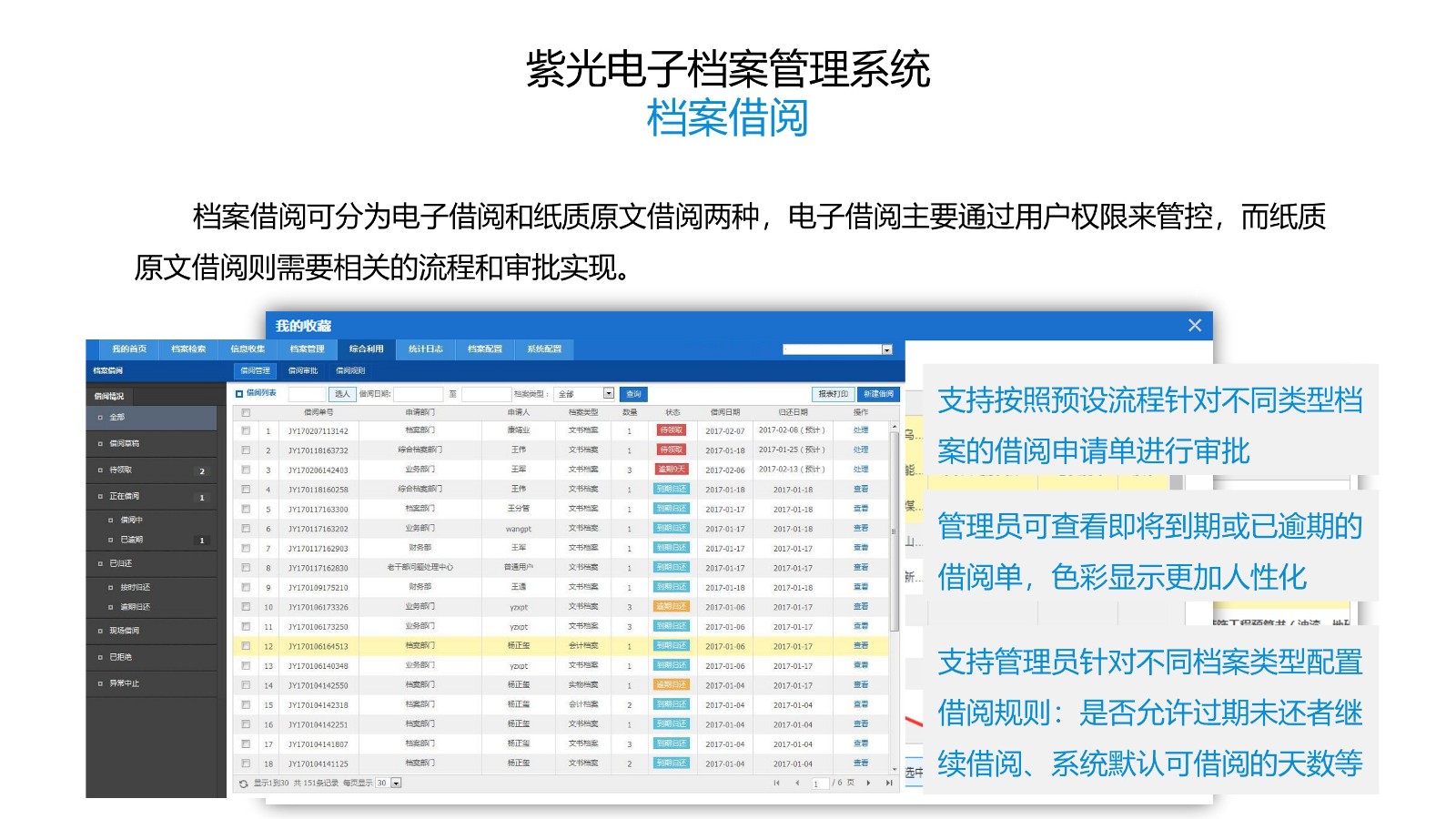Advance to the next page arrow
Screen dimensions: 1456x819
click(x=868, y=783)
